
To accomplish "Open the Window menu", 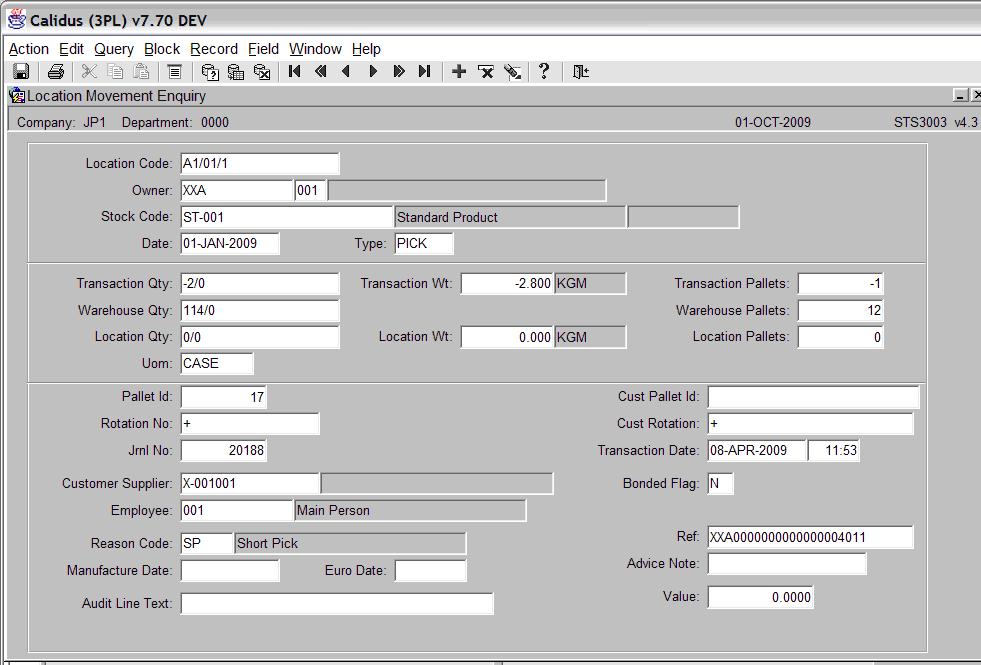I will click(x=315, y=49).
